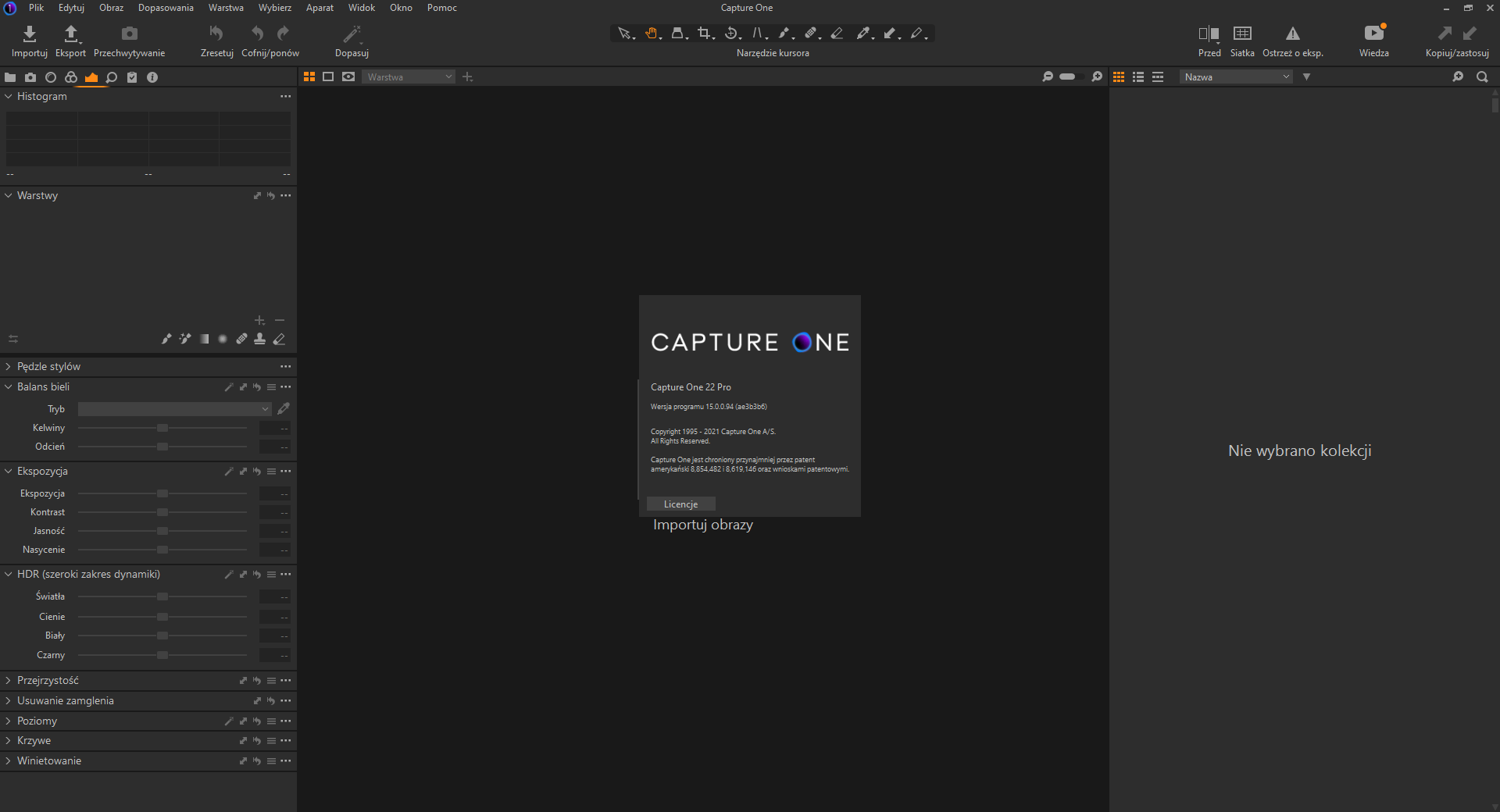Viewport: 1500px width, 812px height.
Task: Click the Przechwytywanie camera icon
Action: 130,34
